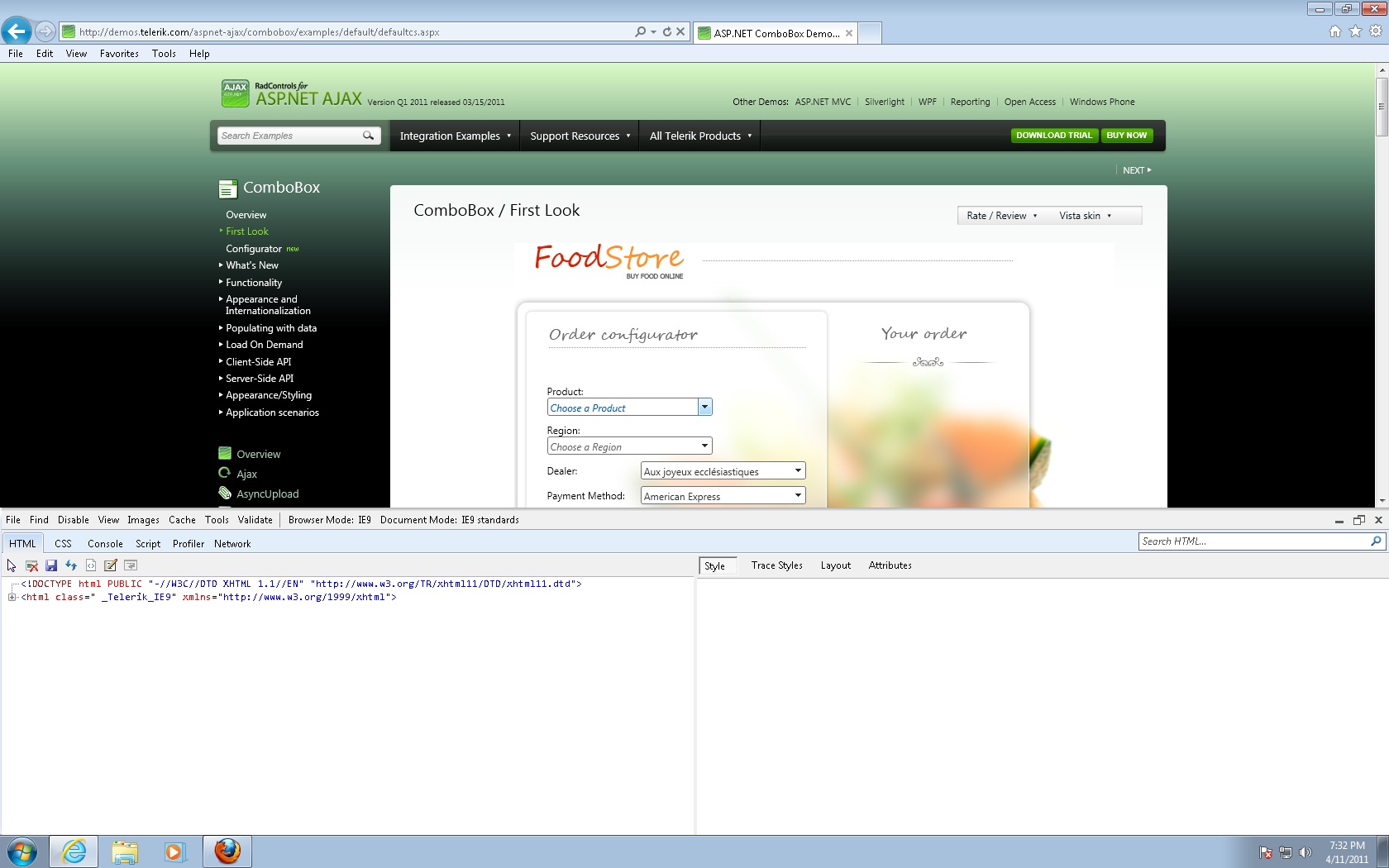
Task: Switch to the Network tab
Action: pyautogui.click(x=232, y=544)
